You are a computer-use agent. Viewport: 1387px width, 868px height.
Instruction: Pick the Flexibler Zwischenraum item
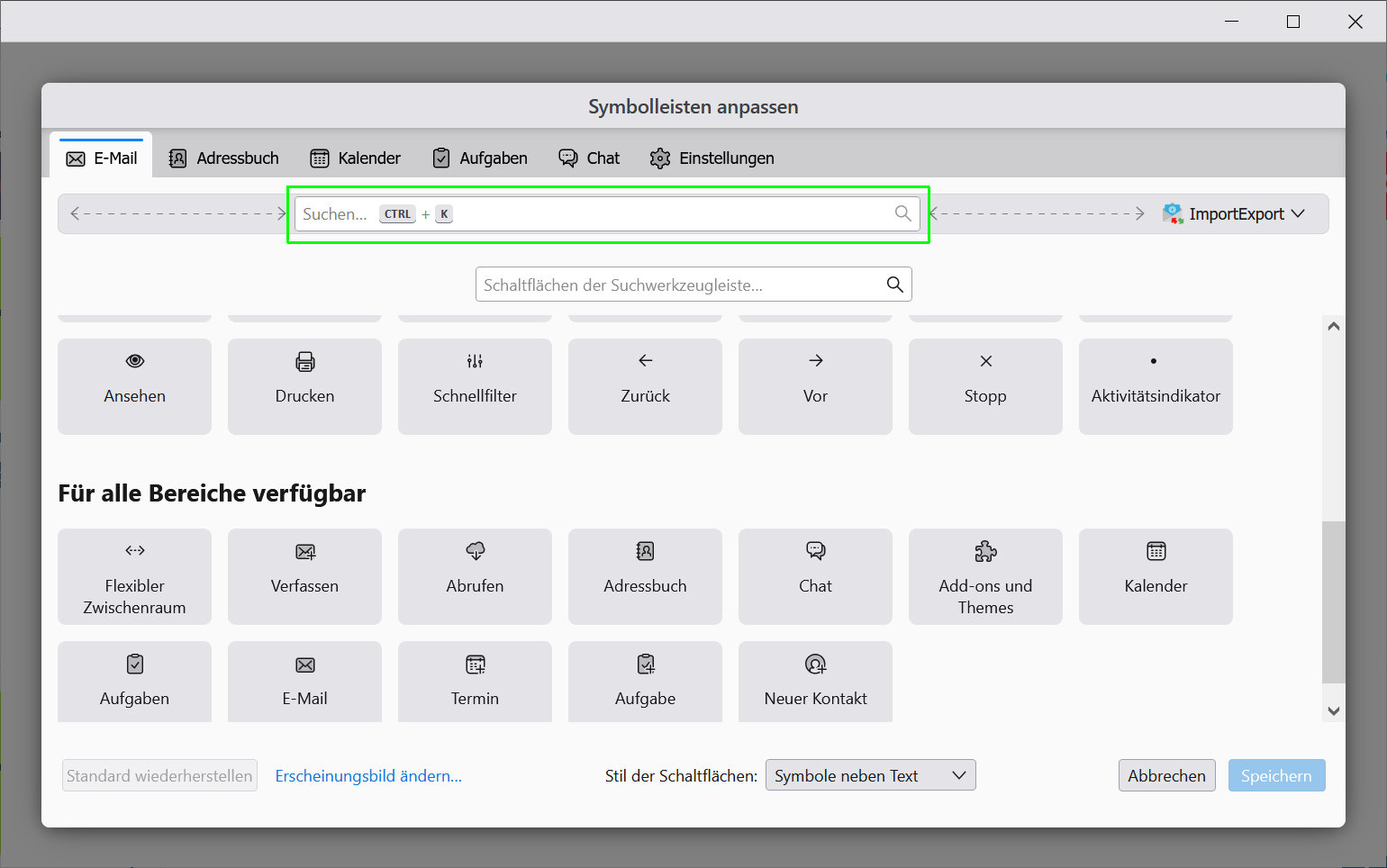[134, 576]
